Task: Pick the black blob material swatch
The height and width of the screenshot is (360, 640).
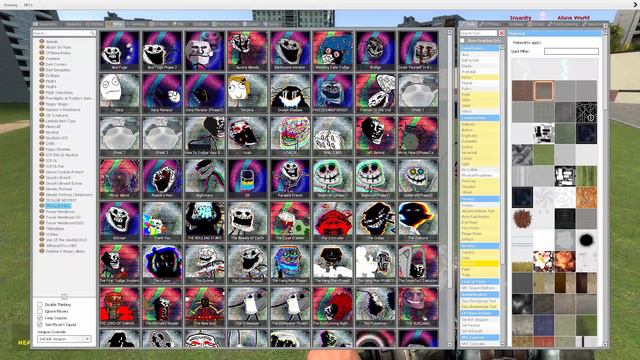Action: [x=587, y=240]
